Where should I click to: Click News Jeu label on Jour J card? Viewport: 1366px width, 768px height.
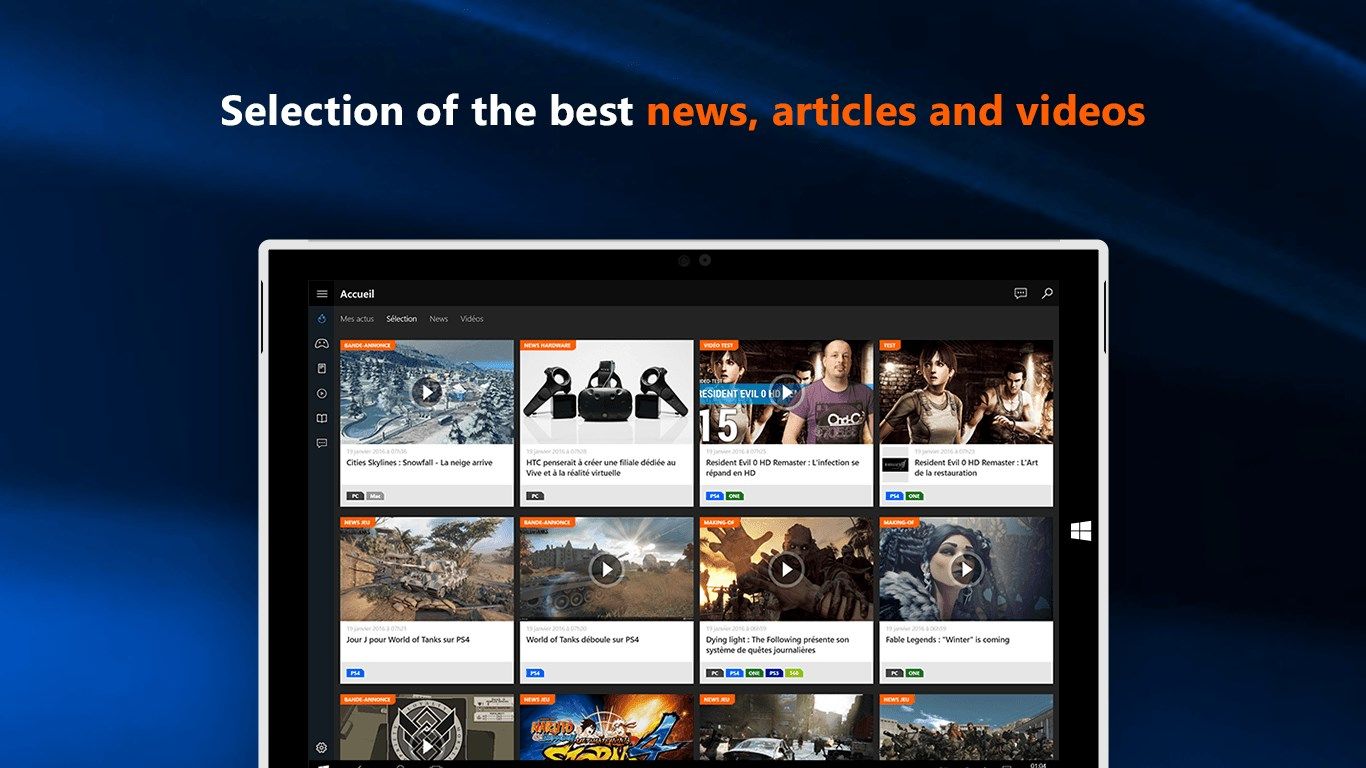pyautogui.click(x=356, y=522)
